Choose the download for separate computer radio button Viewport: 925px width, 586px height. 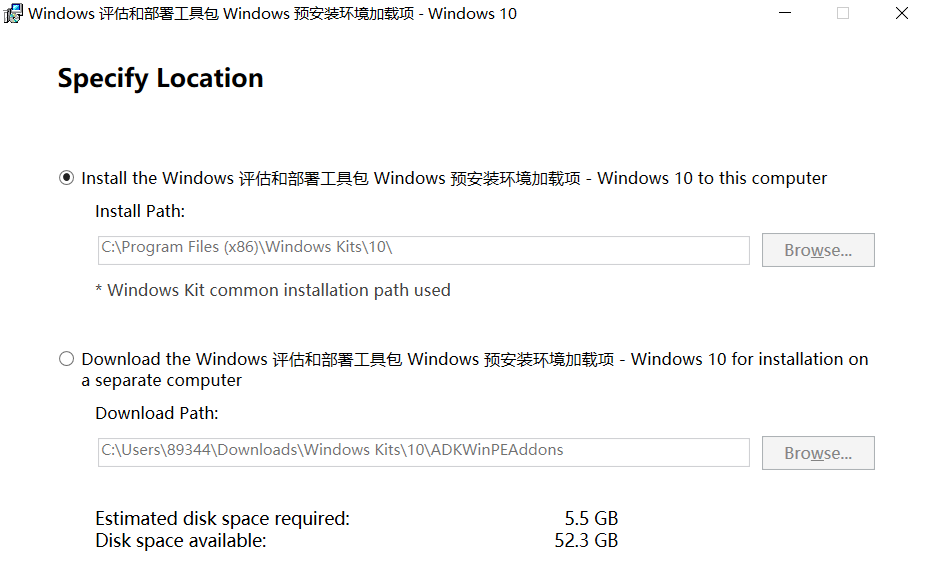(x=67, y=359)
